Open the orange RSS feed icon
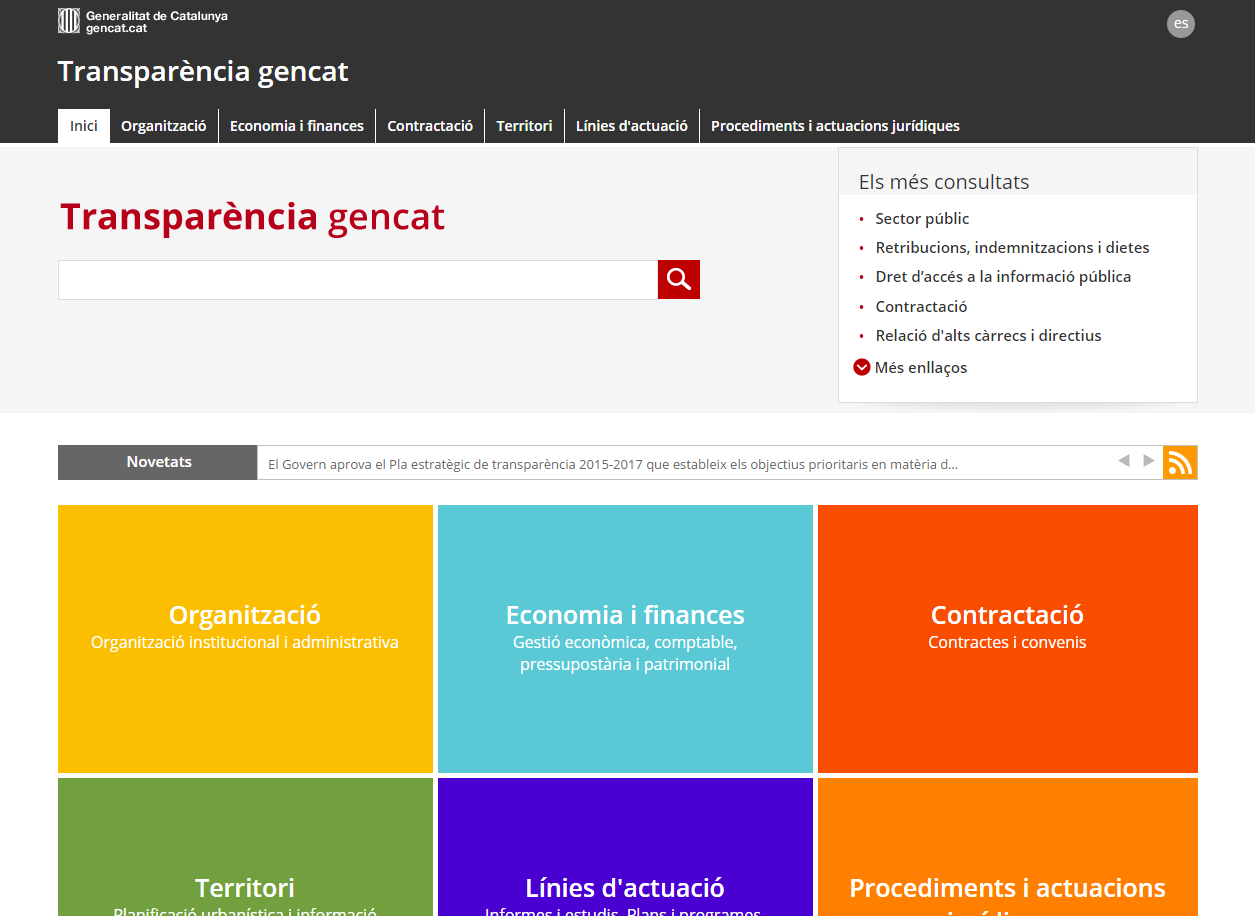1255x916 pixels. [x=1180, y=462]
